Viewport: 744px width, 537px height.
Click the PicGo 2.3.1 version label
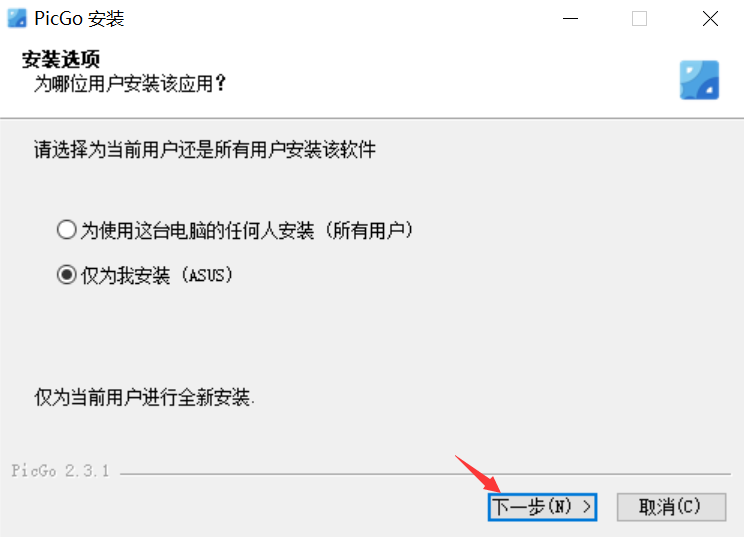coord(61,471)
